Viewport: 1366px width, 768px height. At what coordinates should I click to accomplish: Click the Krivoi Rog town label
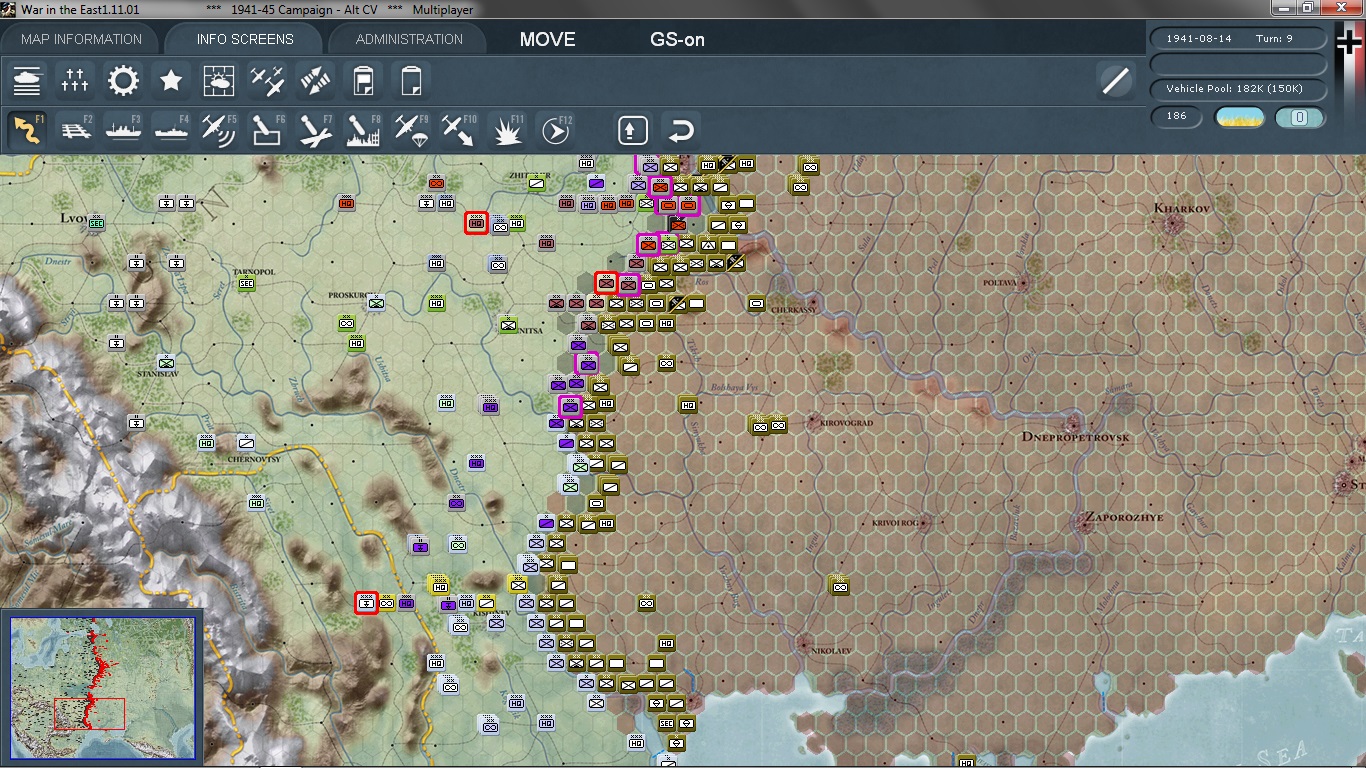895,522
